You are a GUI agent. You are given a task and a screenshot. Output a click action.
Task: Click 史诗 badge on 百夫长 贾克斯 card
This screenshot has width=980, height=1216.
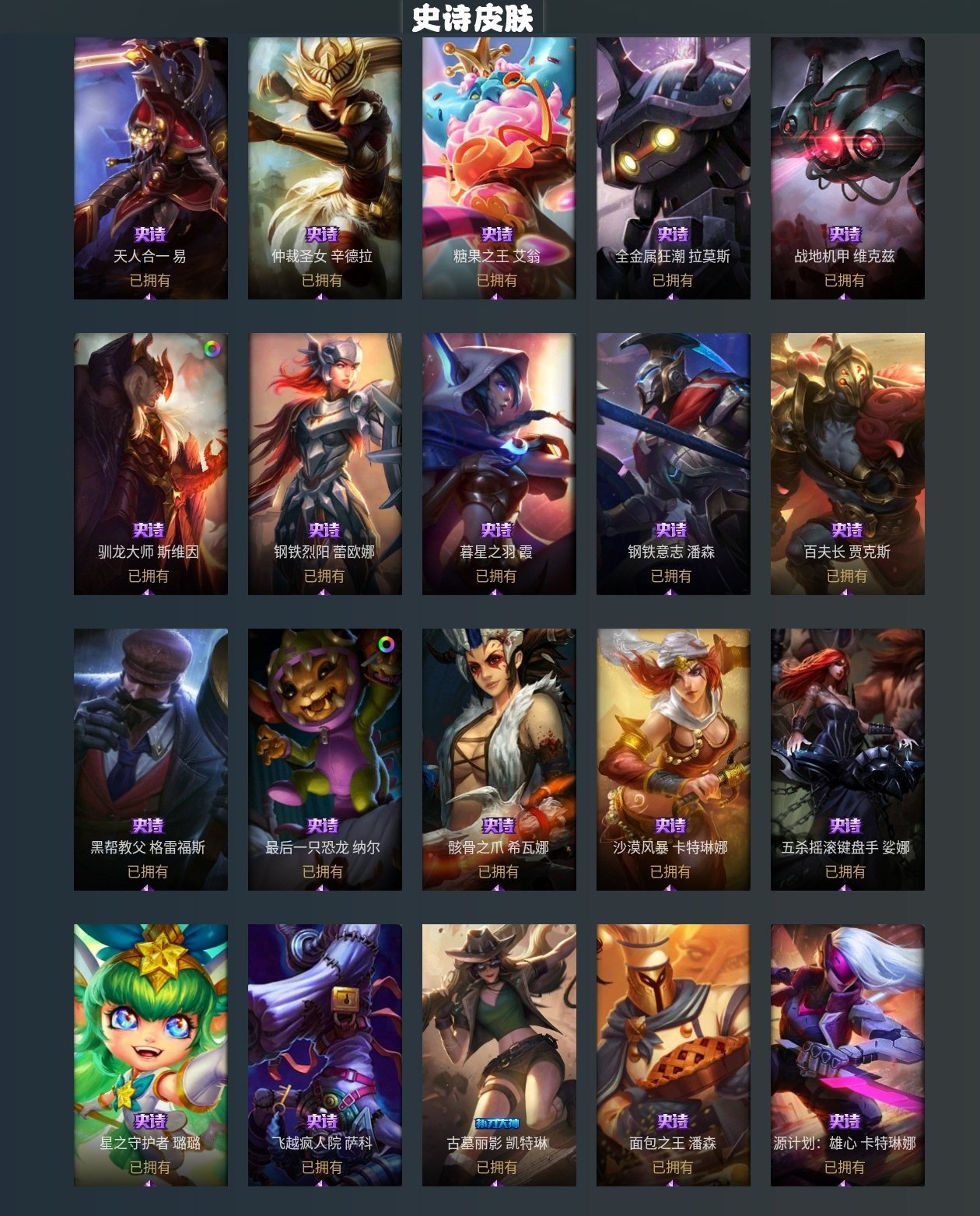tap(847, 530)
